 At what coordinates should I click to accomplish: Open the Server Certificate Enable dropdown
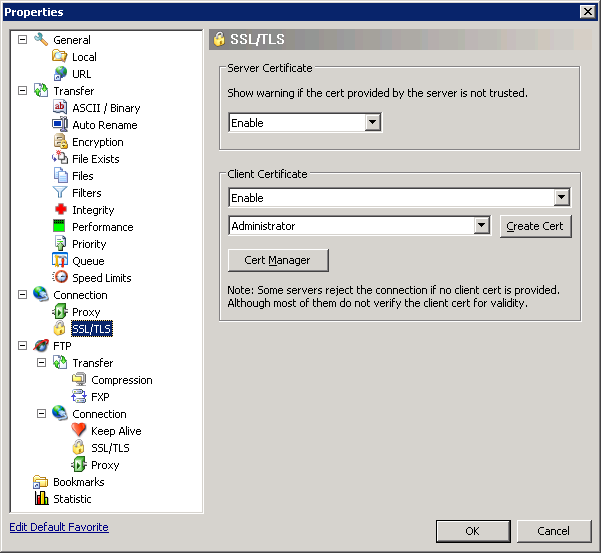coord(373,123)
